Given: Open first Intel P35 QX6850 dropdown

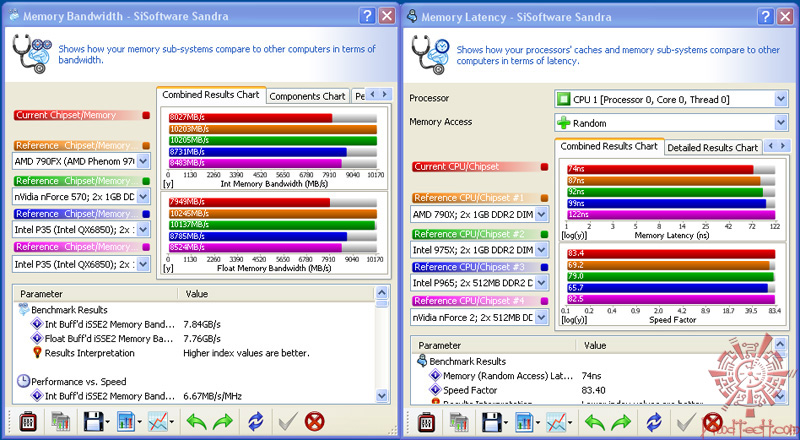Looking at the screenshot, I should pos(143,230).
